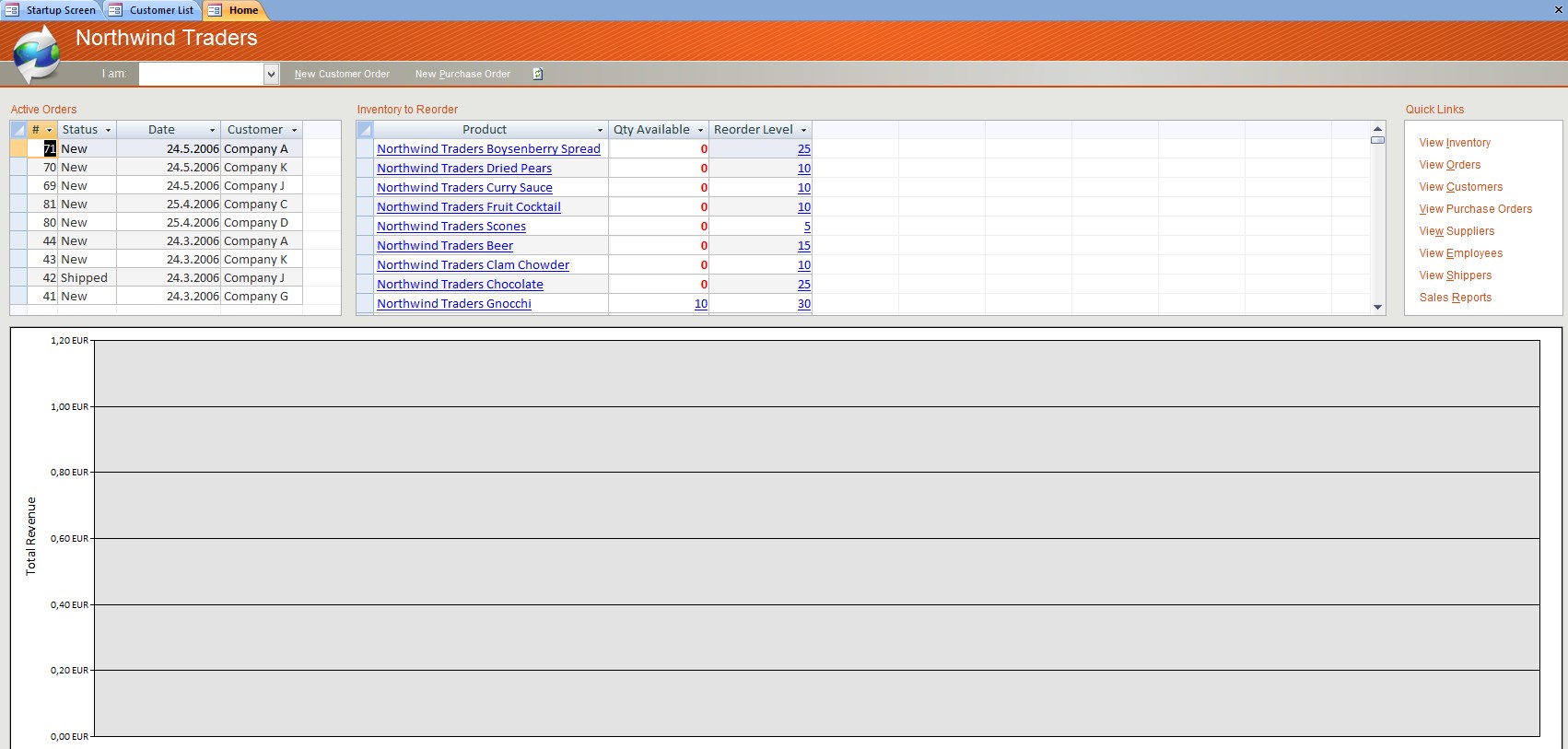The width and height of the screenshot is (1568, 749).
Task: Click the Northwind Traders globe logo
Action: coord(37,54)
